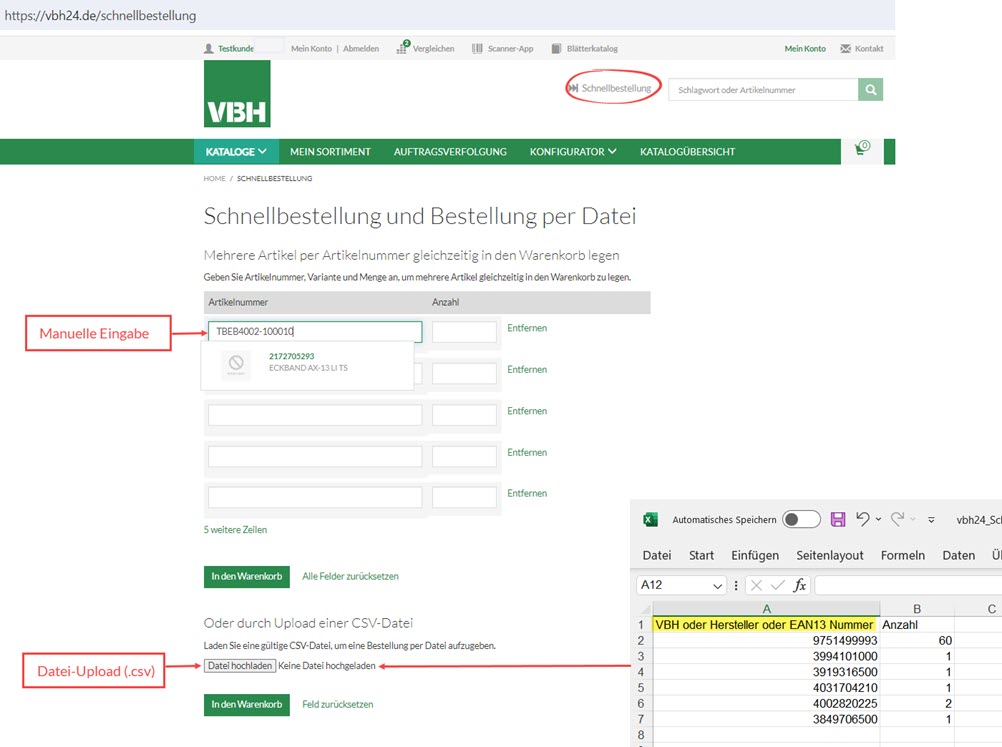This screenshot has width=1002, height=747.
Task: Select Excel column B header
Action: 917,609
